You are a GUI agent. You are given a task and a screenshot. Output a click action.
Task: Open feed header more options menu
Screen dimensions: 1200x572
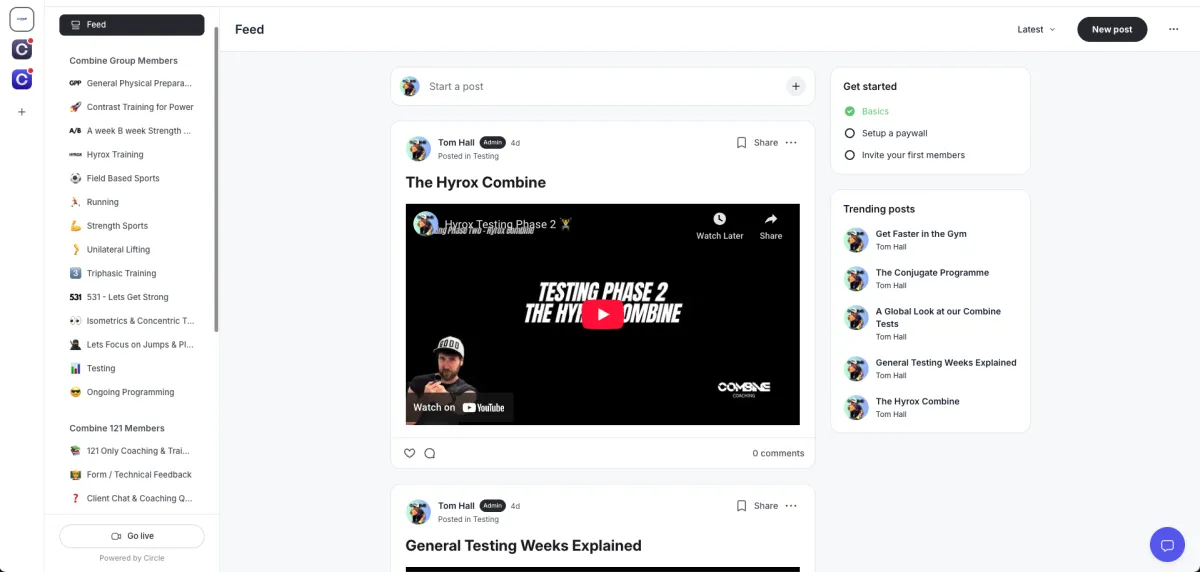click(1173, 30)
